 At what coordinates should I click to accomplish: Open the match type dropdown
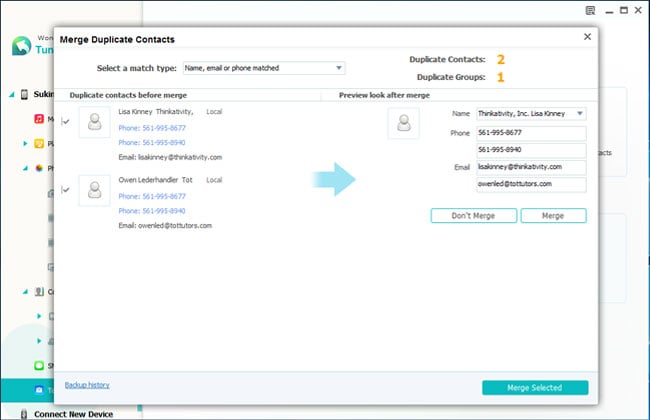pyautogui.click(x=264, y=68)
